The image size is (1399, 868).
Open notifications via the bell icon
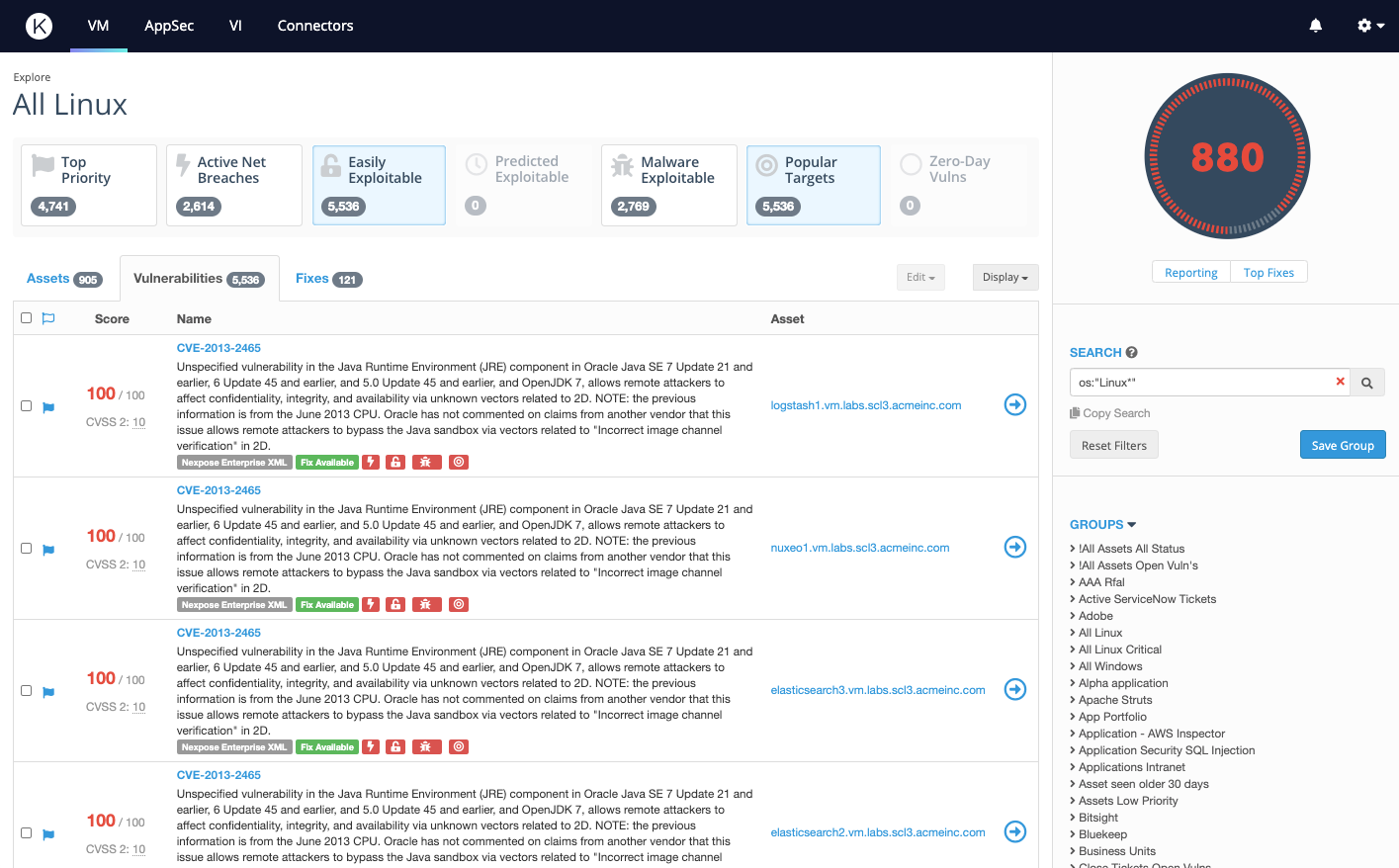point(1315,25)
